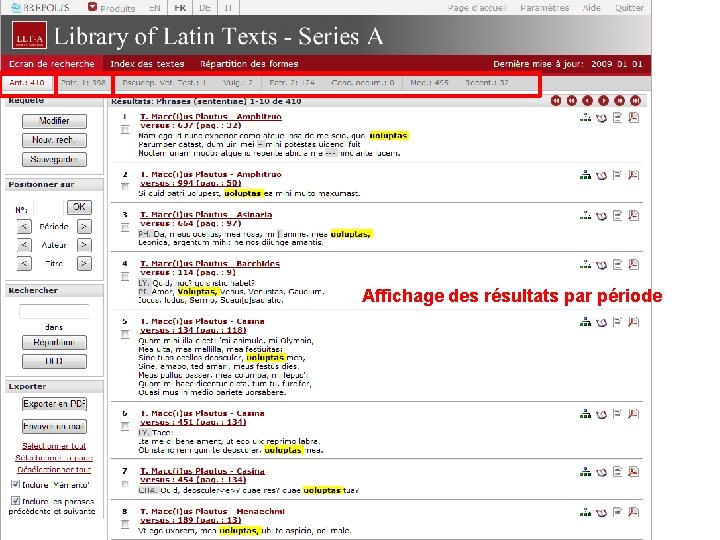Image resolution: width=720 pixels, height=540 pixels.
Task: Jump forward several pages with the double-forward button
Action: click(x=619, y=101)
